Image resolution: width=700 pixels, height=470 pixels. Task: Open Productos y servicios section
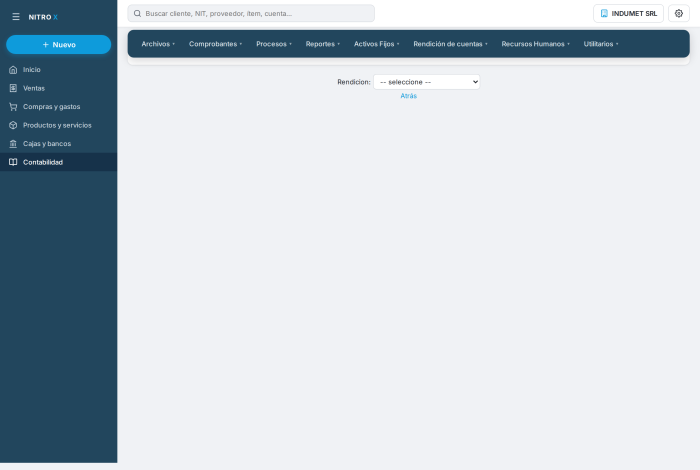58,125
